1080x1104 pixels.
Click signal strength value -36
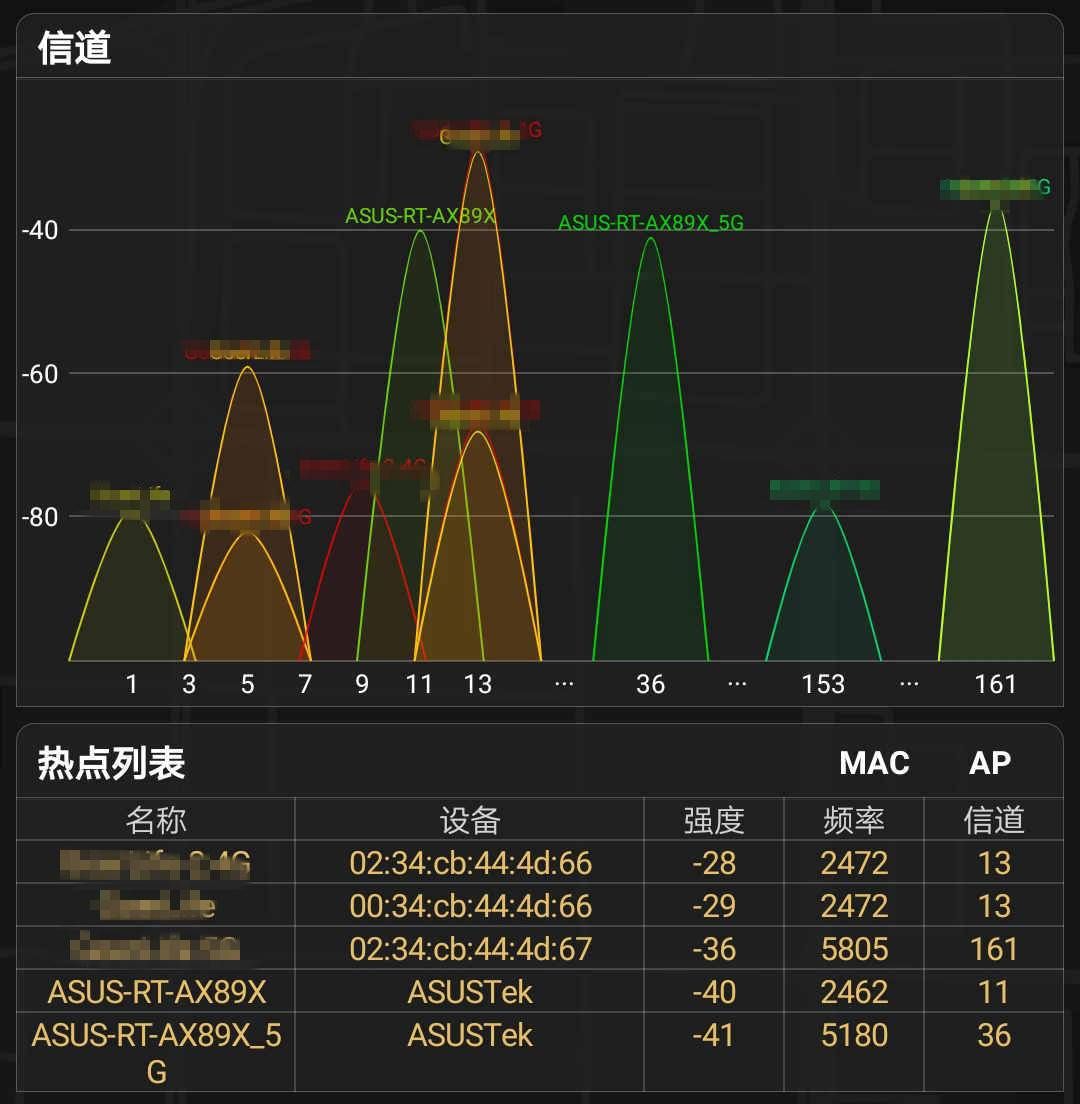coord(714,949)
